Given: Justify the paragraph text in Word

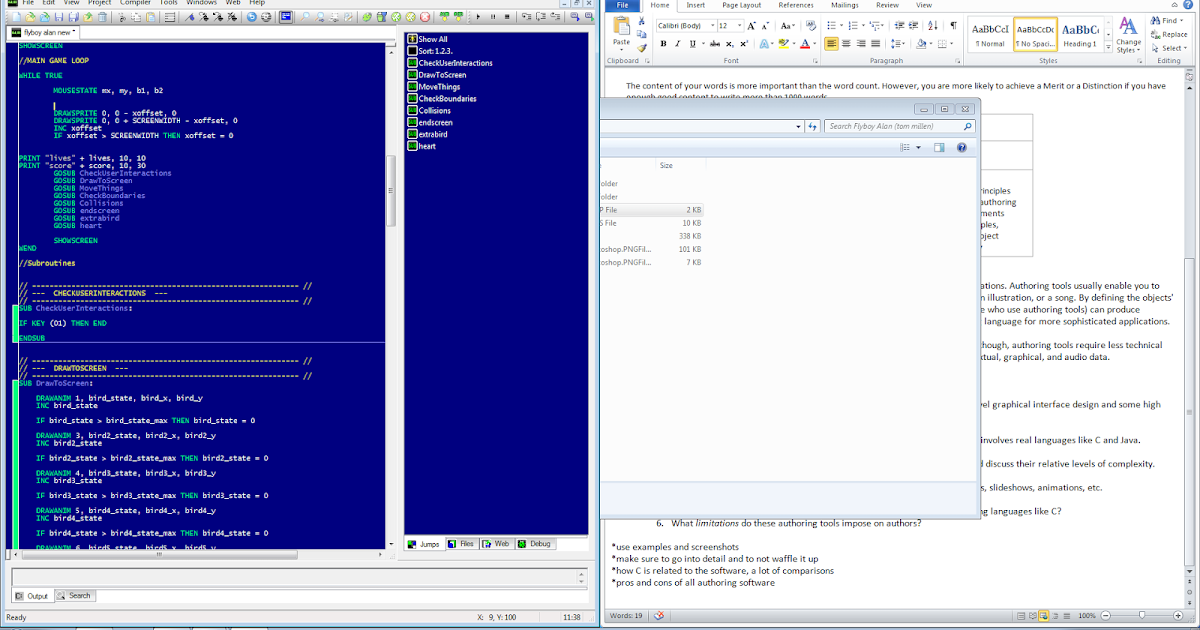Looking at the screenshot, I should coord(878,44).
